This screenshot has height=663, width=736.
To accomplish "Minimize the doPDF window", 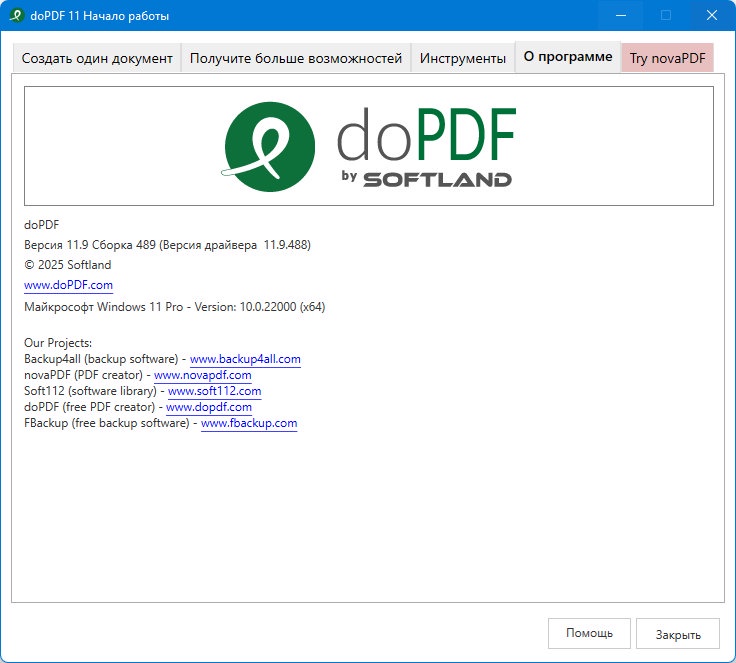I will pyautogui.click(x=621, y=15).
